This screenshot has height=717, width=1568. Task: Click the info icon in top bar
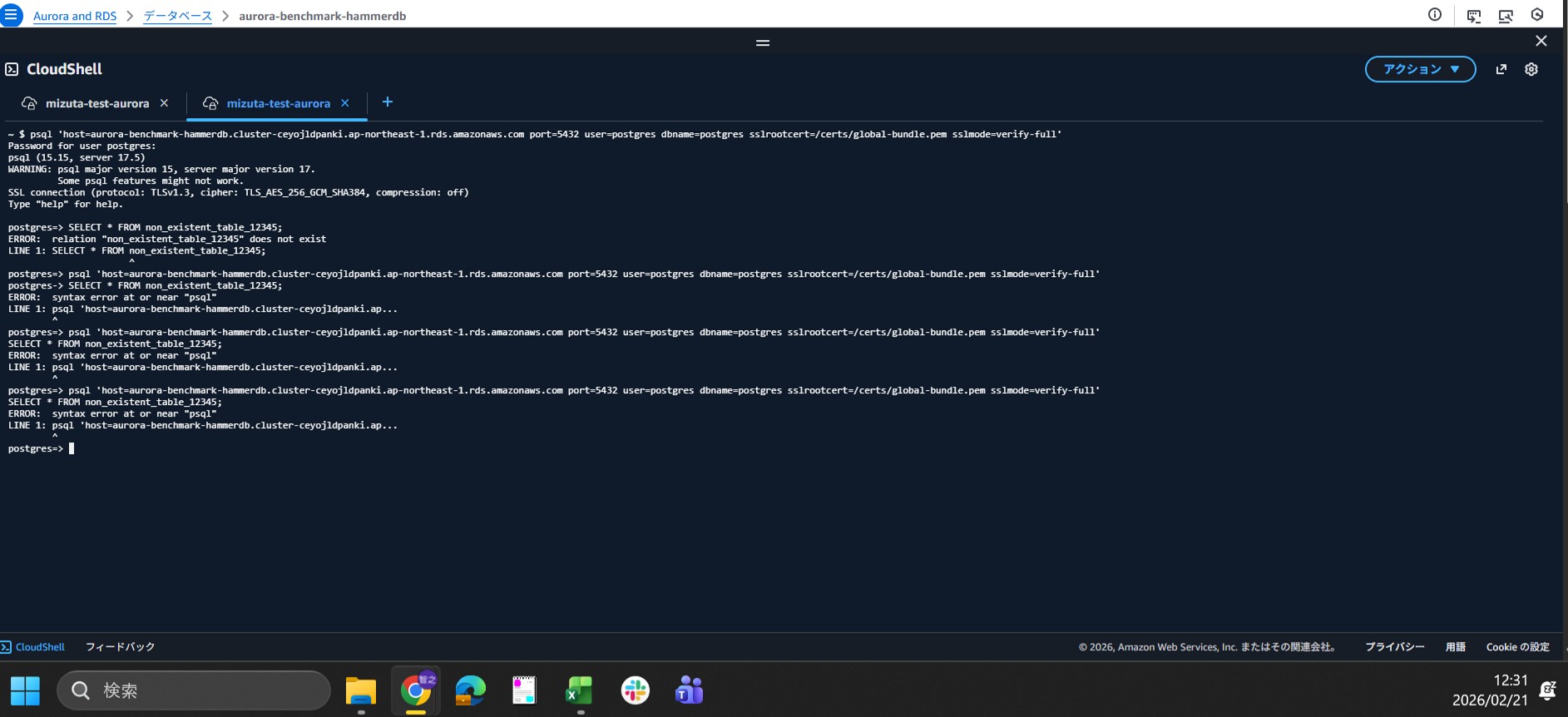pos(1435,15)
